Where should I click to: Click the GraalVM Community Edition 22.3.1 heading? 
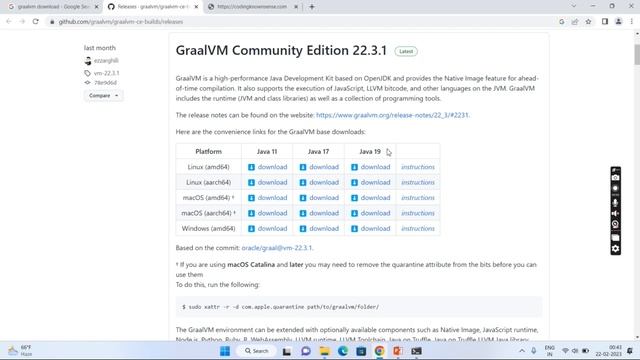tap(281, 50)
